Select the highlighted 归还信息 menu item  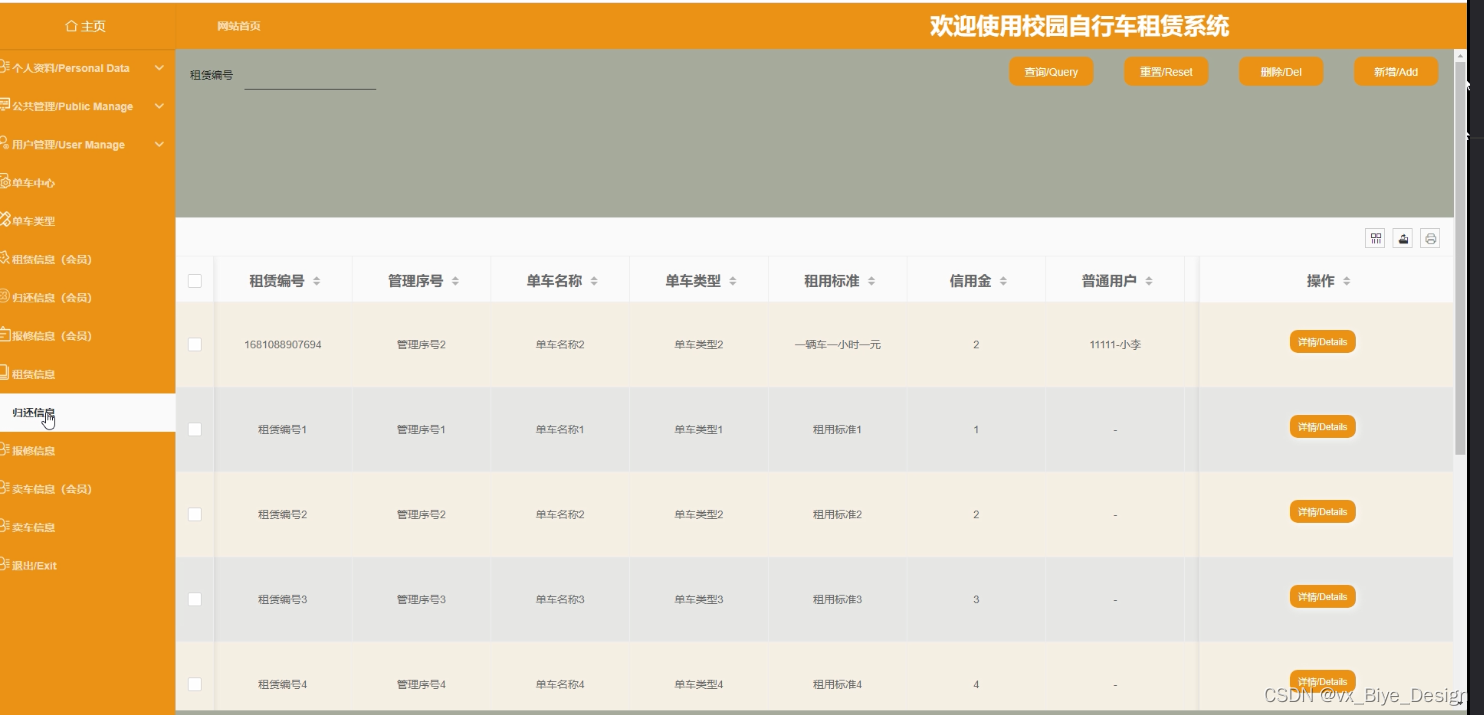coord(87,412)
